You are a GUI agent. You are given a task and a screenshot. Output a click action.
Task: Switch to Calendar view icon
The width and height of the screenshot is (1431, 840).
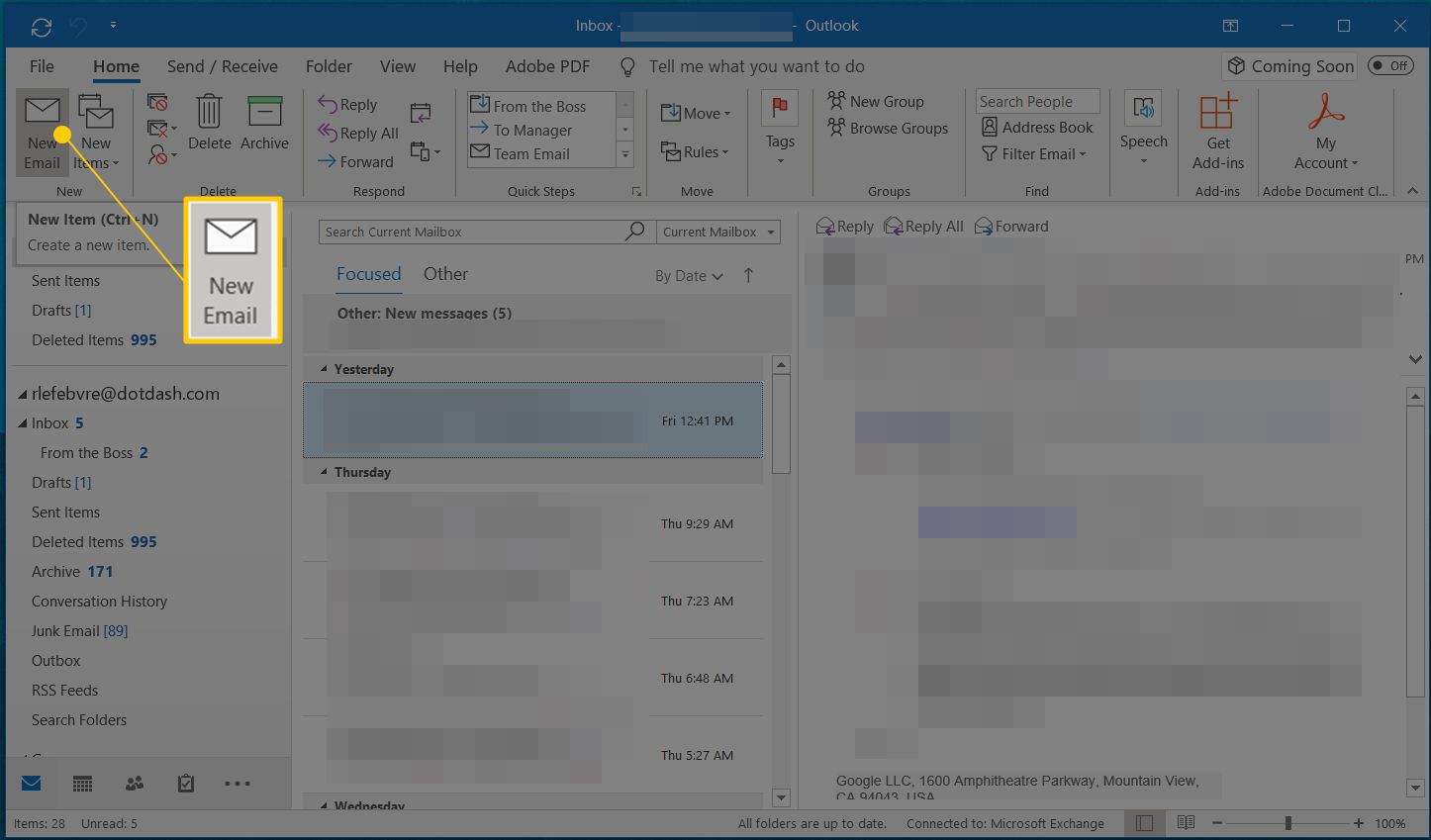click(83, 784)
